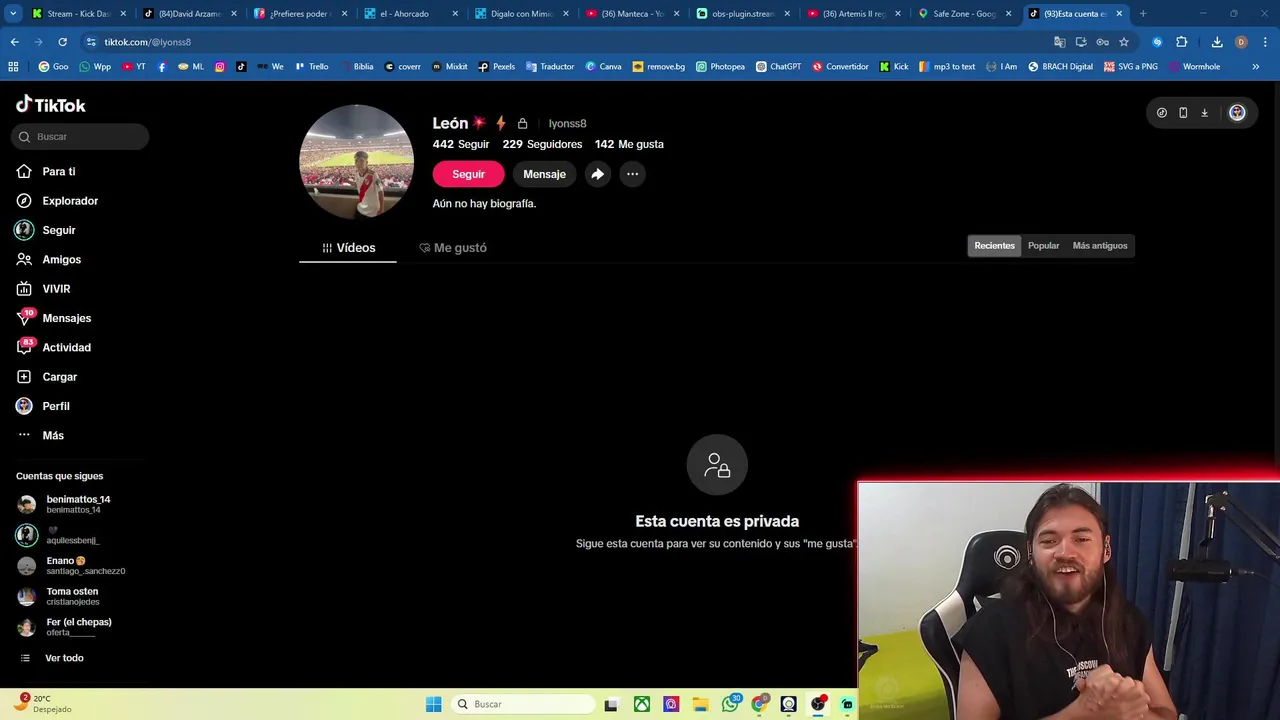
Task: Switch to the Stream - Kick Dashboard tab
Action: tap(80, 14)
